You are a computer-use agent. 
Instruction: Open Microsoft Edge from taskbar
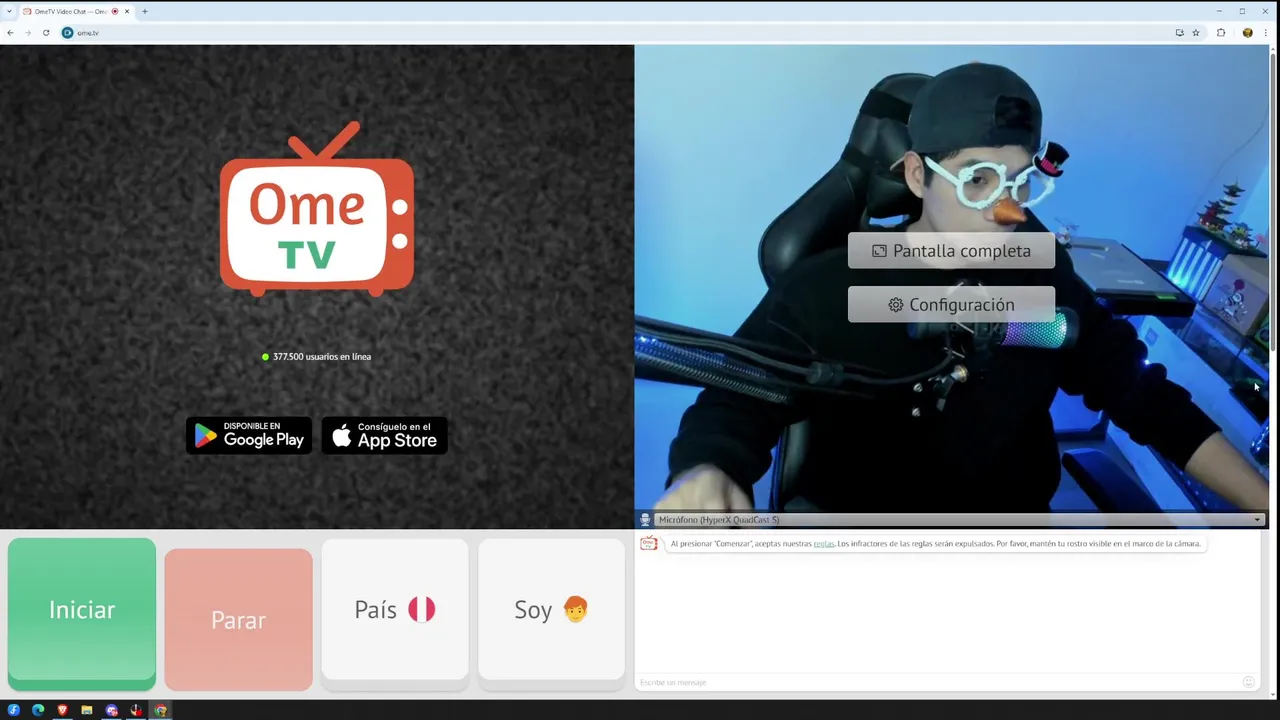tap(38, 710)
